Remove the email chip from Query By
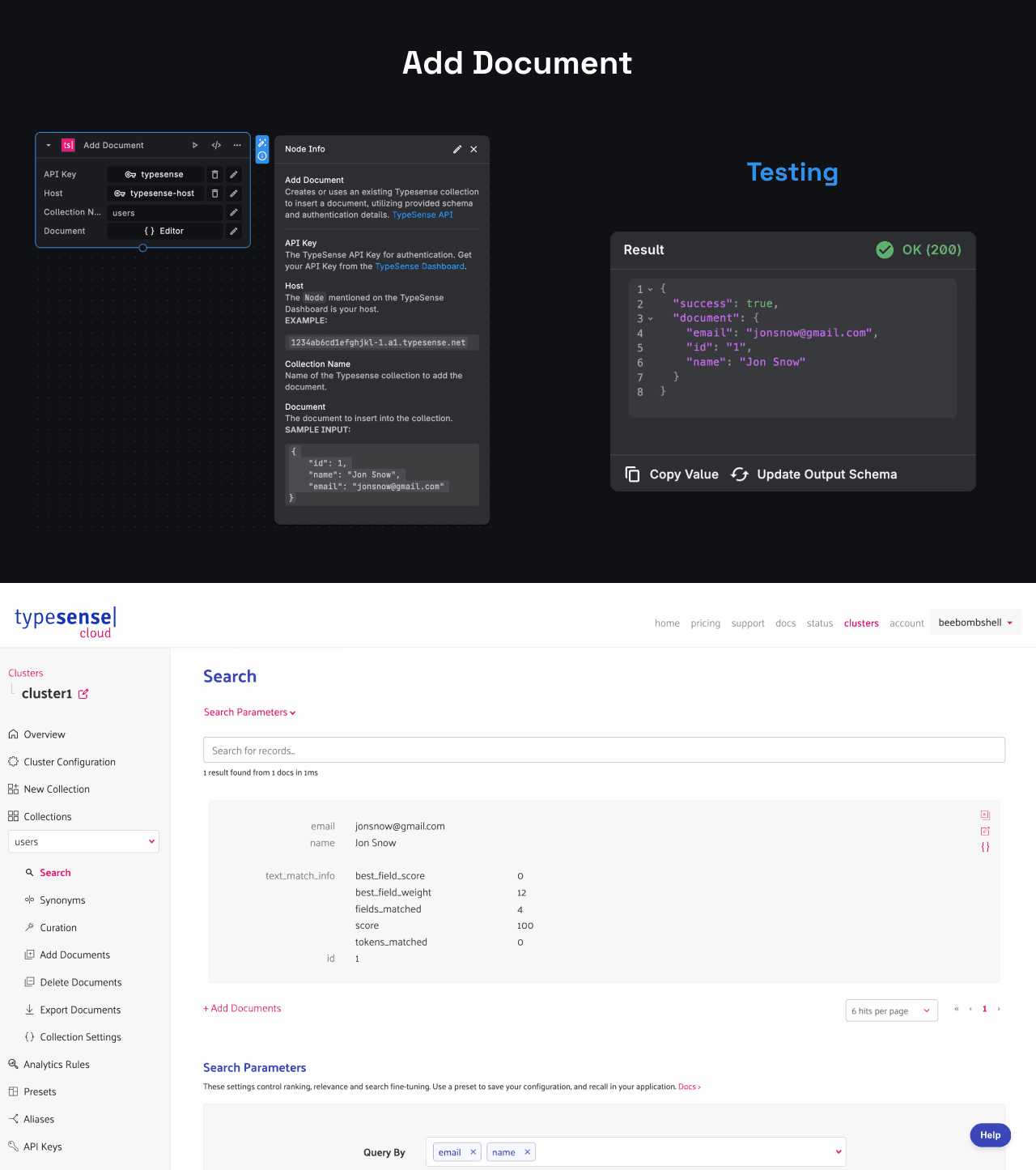The height and width of the screenshot is (1170, 1036). tap(473, 1151)
